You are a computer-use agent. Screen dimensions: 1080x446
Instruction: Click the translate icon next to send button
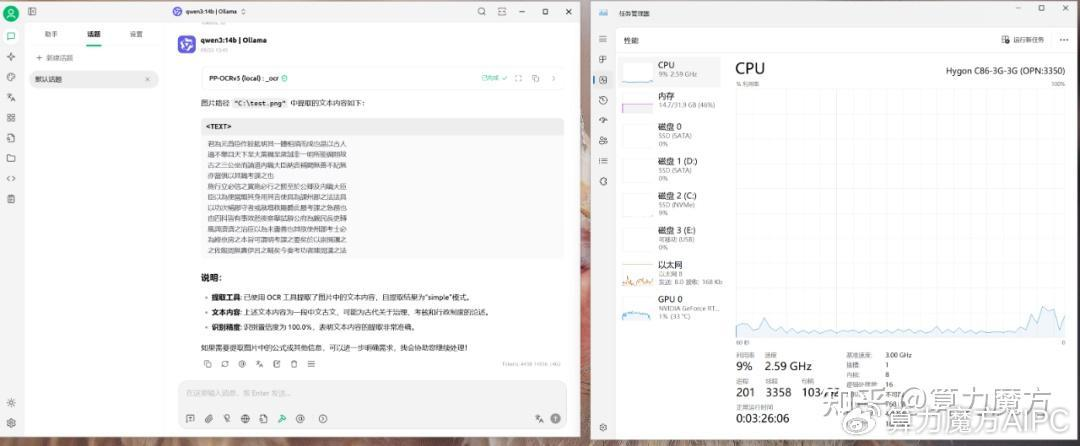tap(539, 418)
